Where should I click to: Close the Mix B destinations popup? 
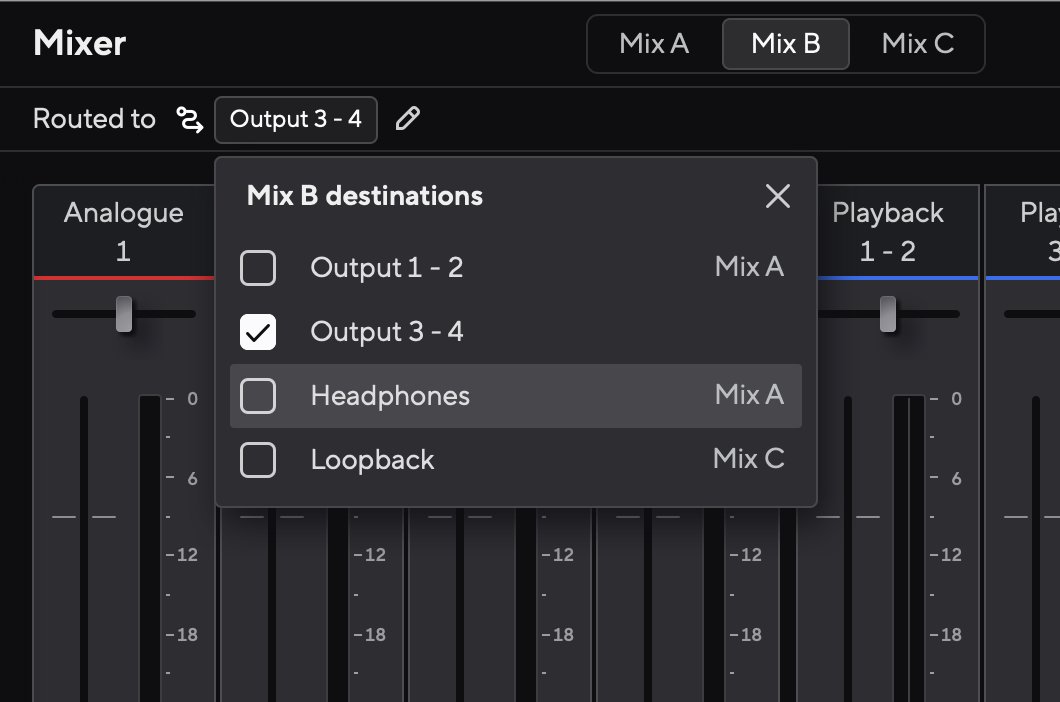pos(777,196)
